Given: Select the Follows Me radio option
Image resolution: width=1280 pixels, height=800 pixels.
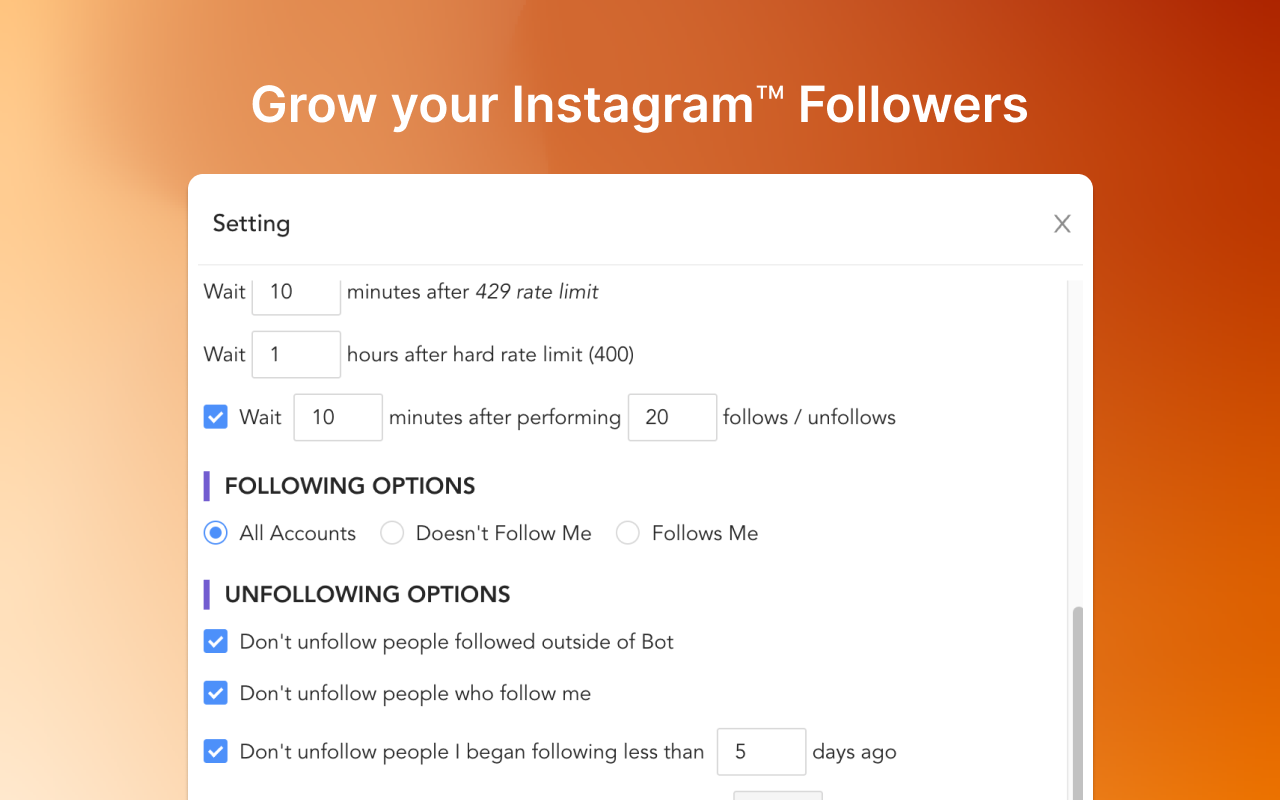Looking at the screenshot, I should tap(628, 533).
